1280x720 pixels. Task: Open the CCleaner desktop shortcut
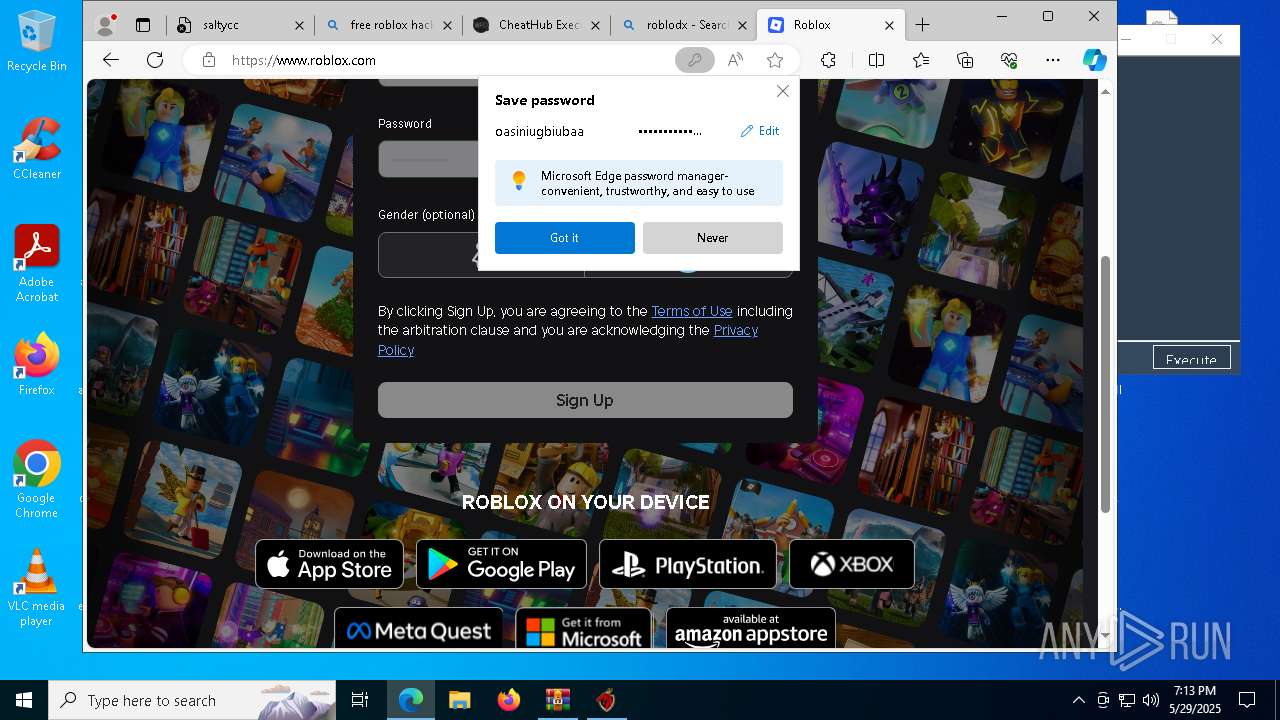point(37,149)
